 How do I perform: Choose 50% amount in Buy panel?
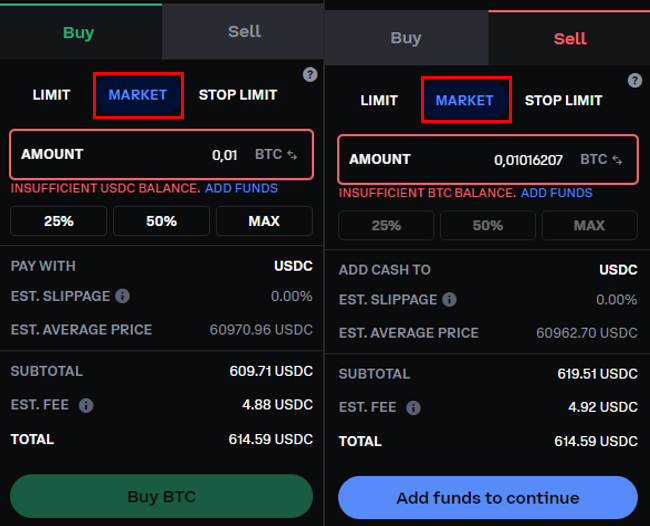(x=162, y=221)
